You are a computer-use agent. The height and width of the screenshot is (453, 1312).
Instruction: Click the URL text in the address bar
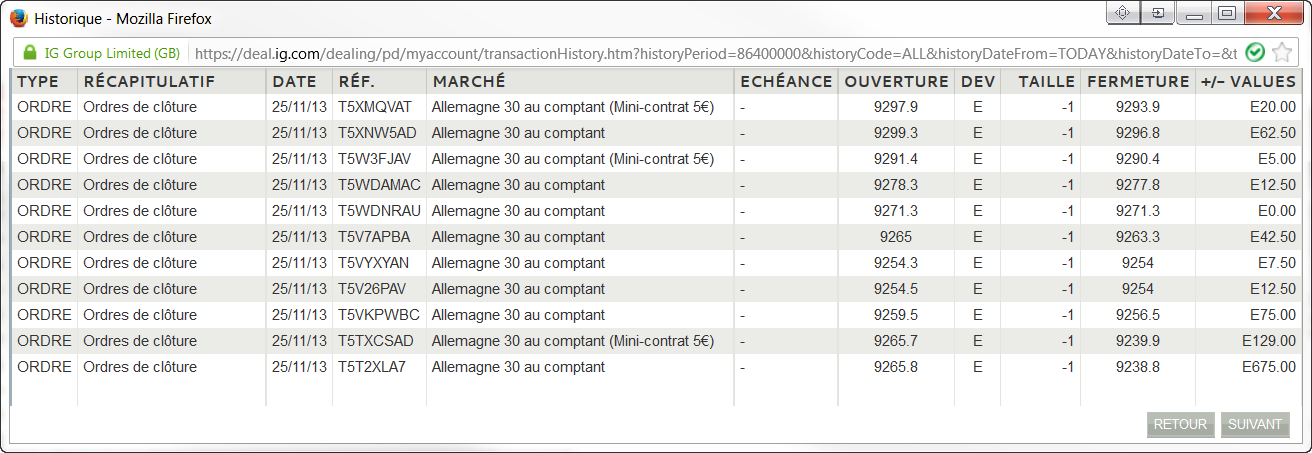(716, 53)
